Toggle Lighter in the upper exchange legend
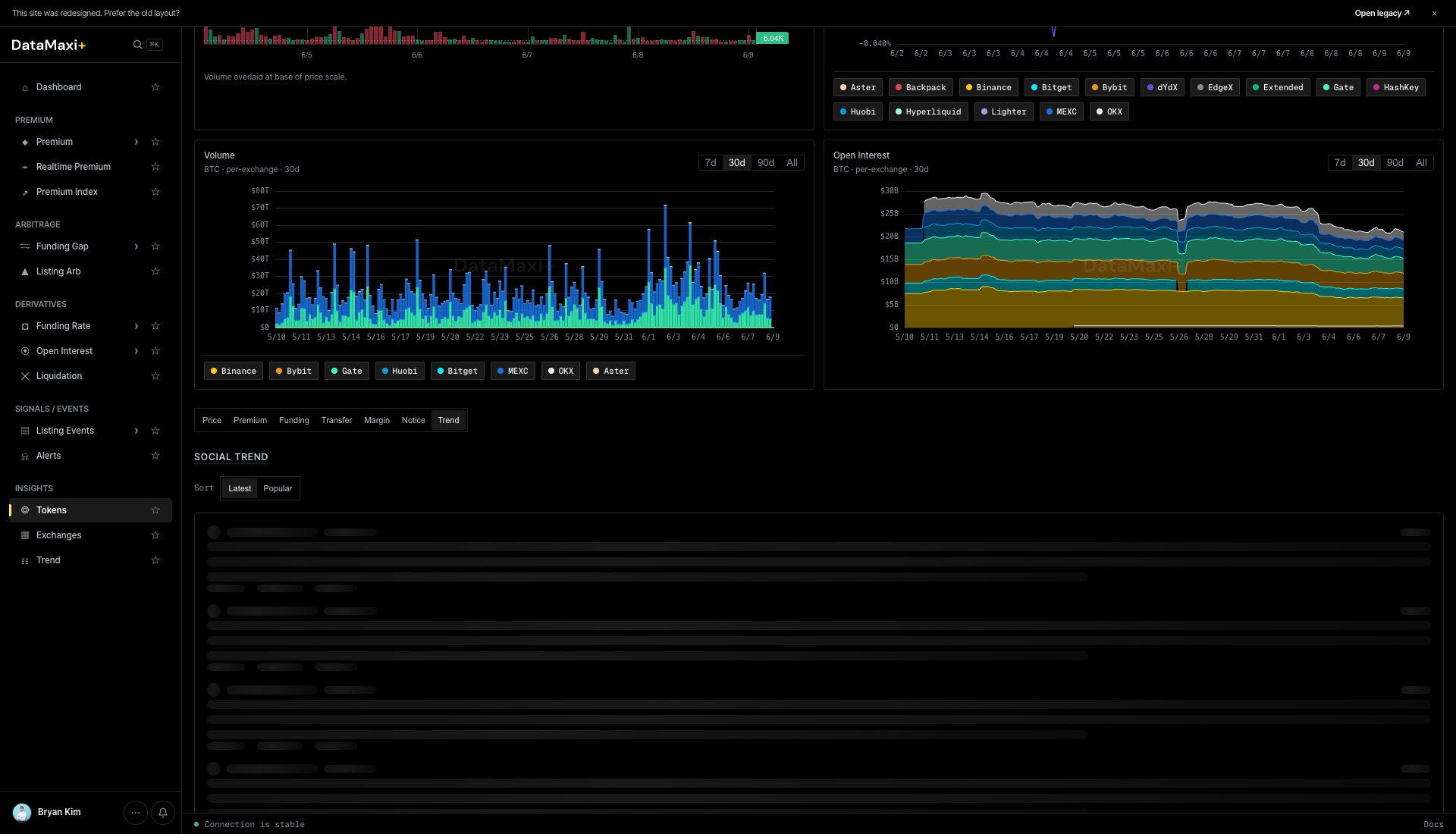 tap(1004, 111)
